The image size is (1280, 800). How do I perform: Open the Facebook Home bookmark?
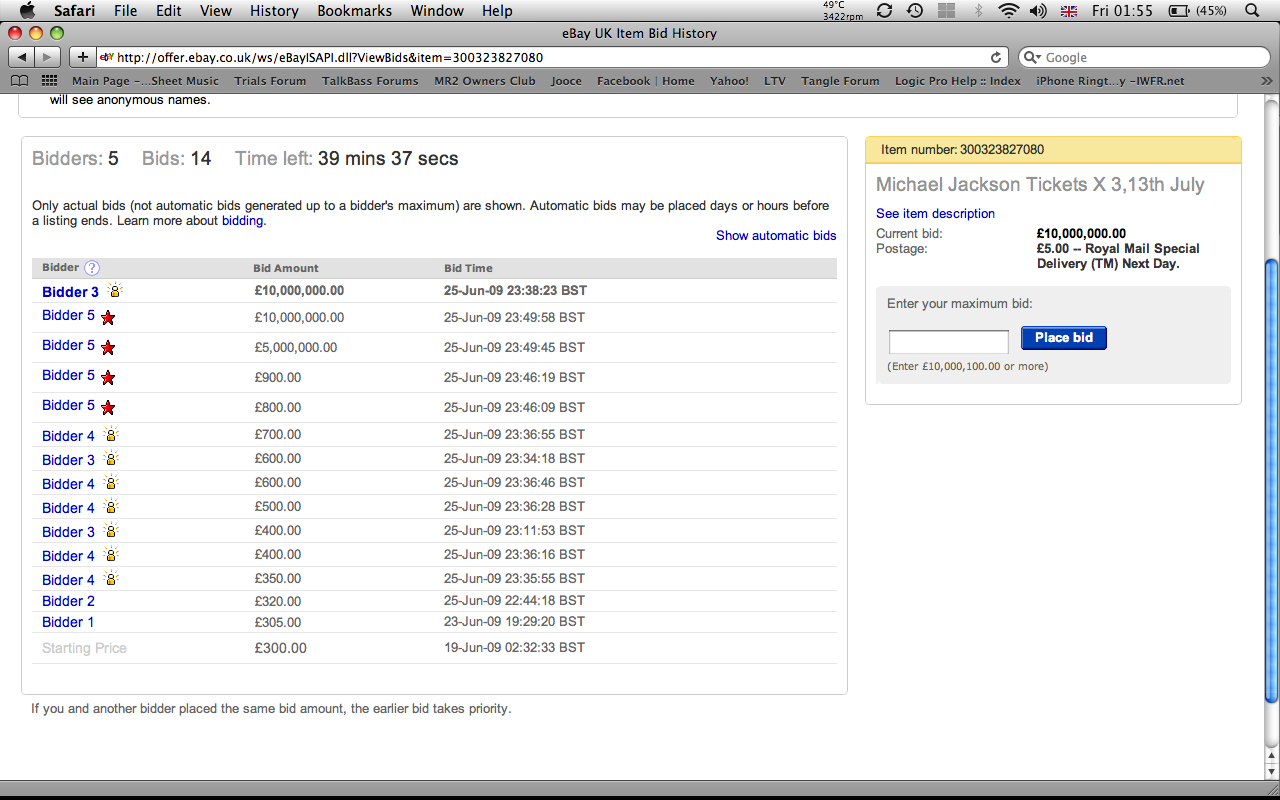point(646,81)
